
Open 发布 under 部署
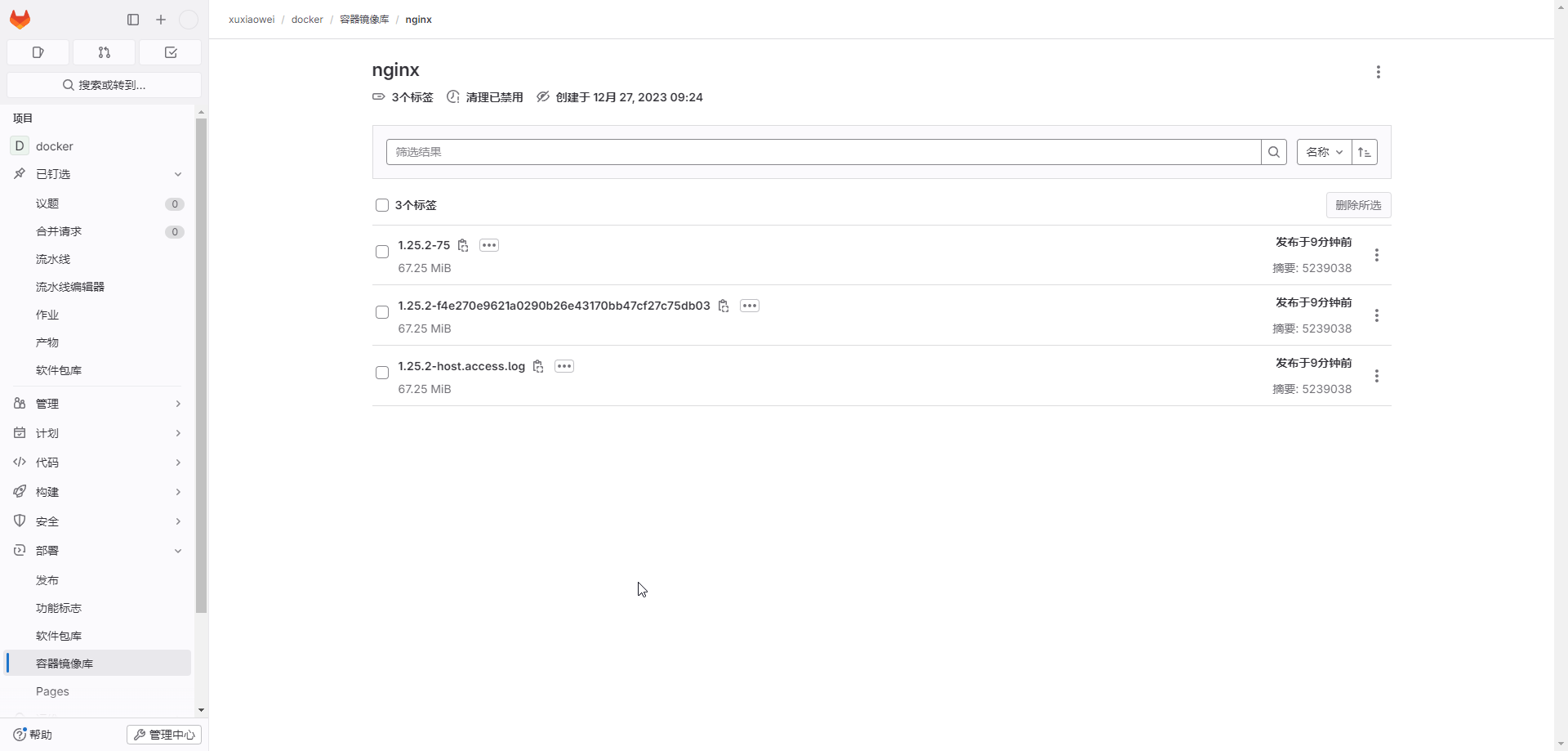click(98, 580)
